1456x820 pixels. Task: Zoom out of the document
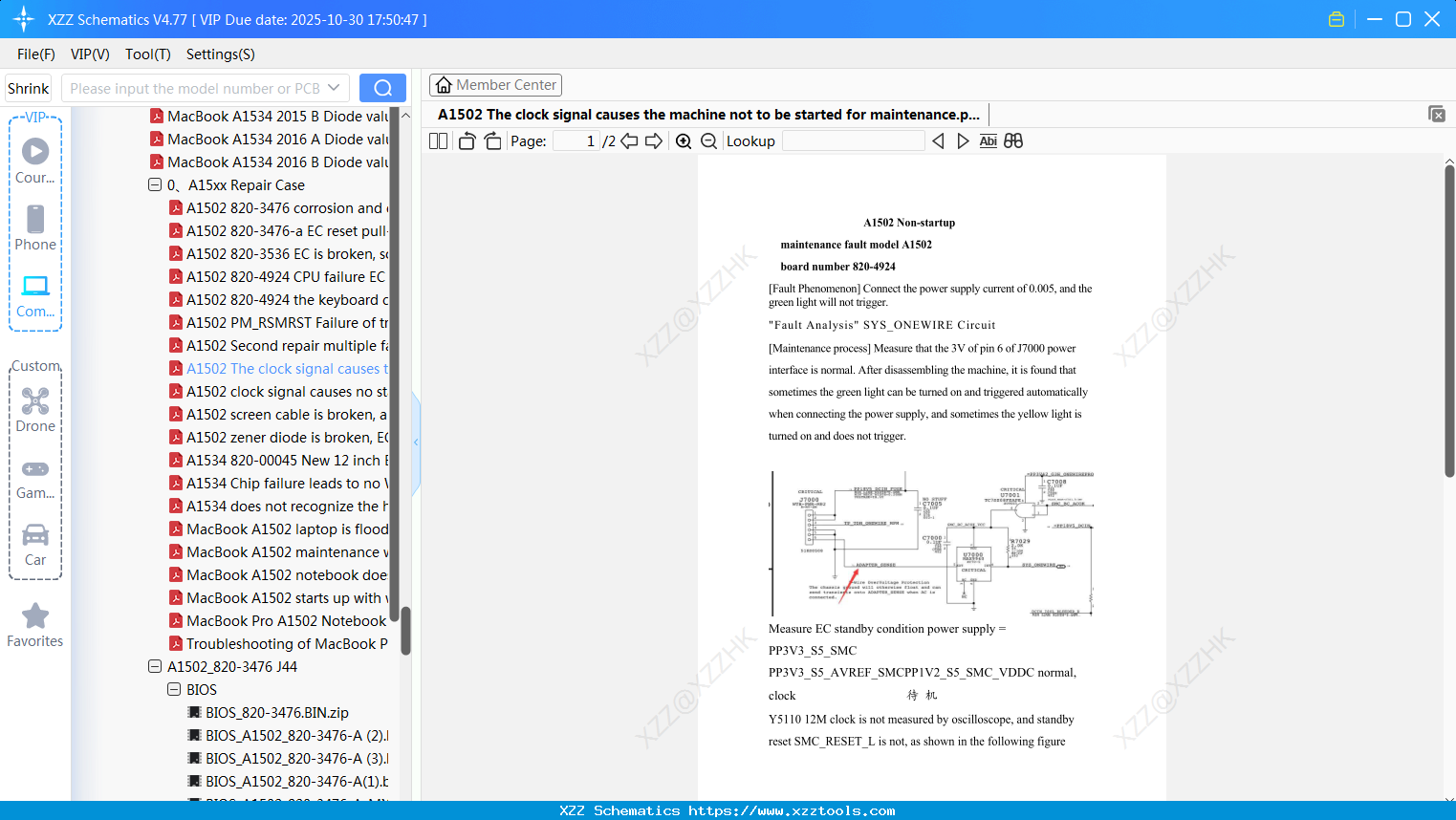(x=708, y=141)
